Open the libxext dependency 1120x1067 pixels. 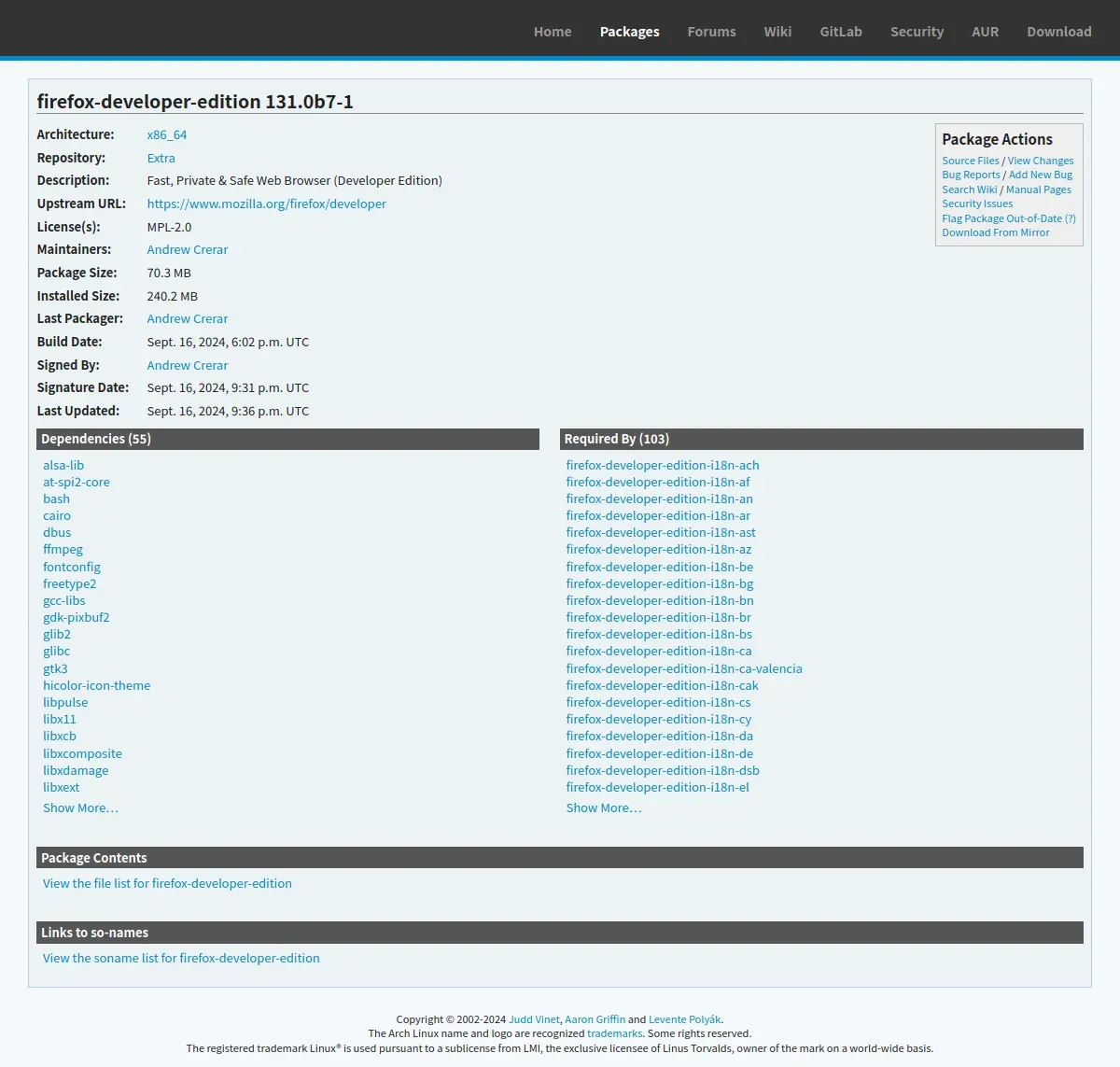pos(62,787)
